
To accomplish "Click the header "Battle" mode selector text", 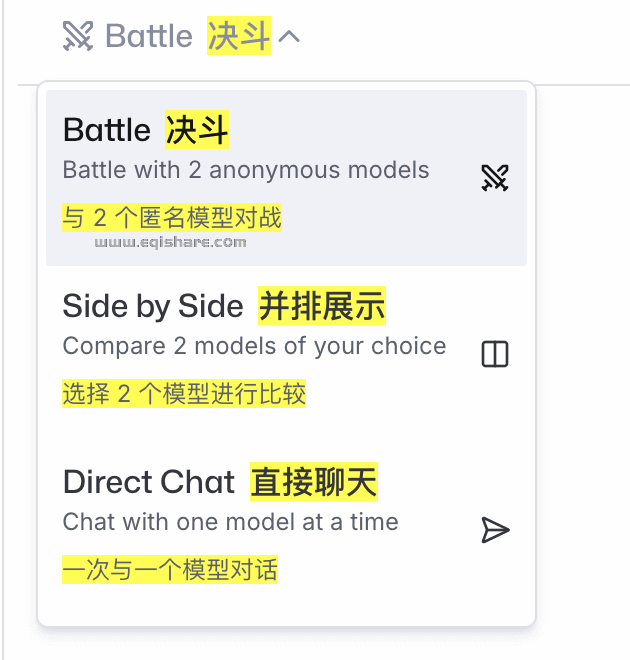I will pyautogui.click(x=148, y=37).
